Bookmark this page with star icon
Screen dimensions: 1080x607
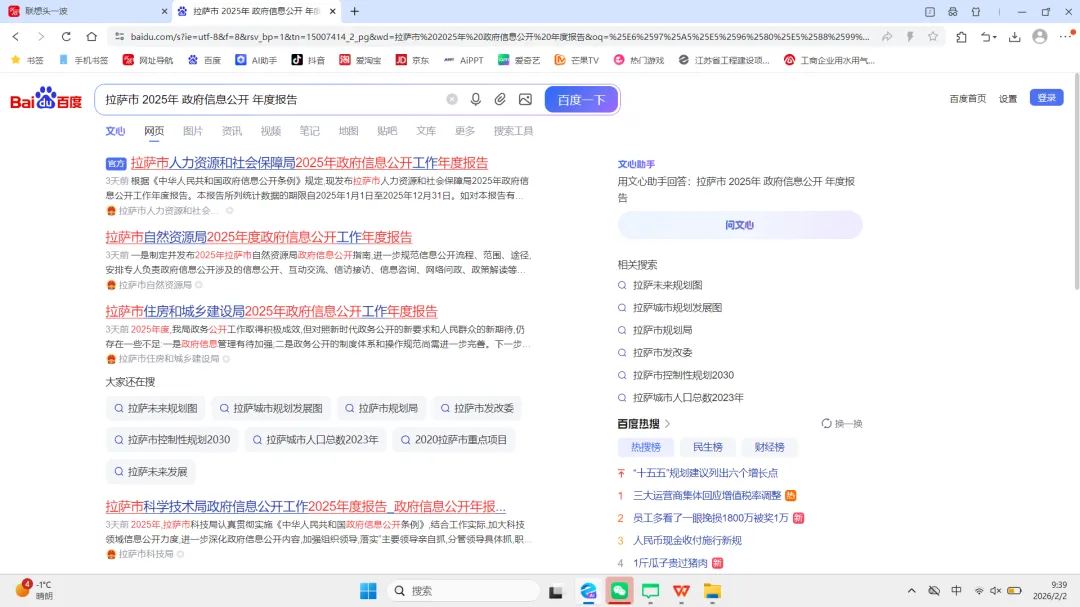[x=933, y=37]
